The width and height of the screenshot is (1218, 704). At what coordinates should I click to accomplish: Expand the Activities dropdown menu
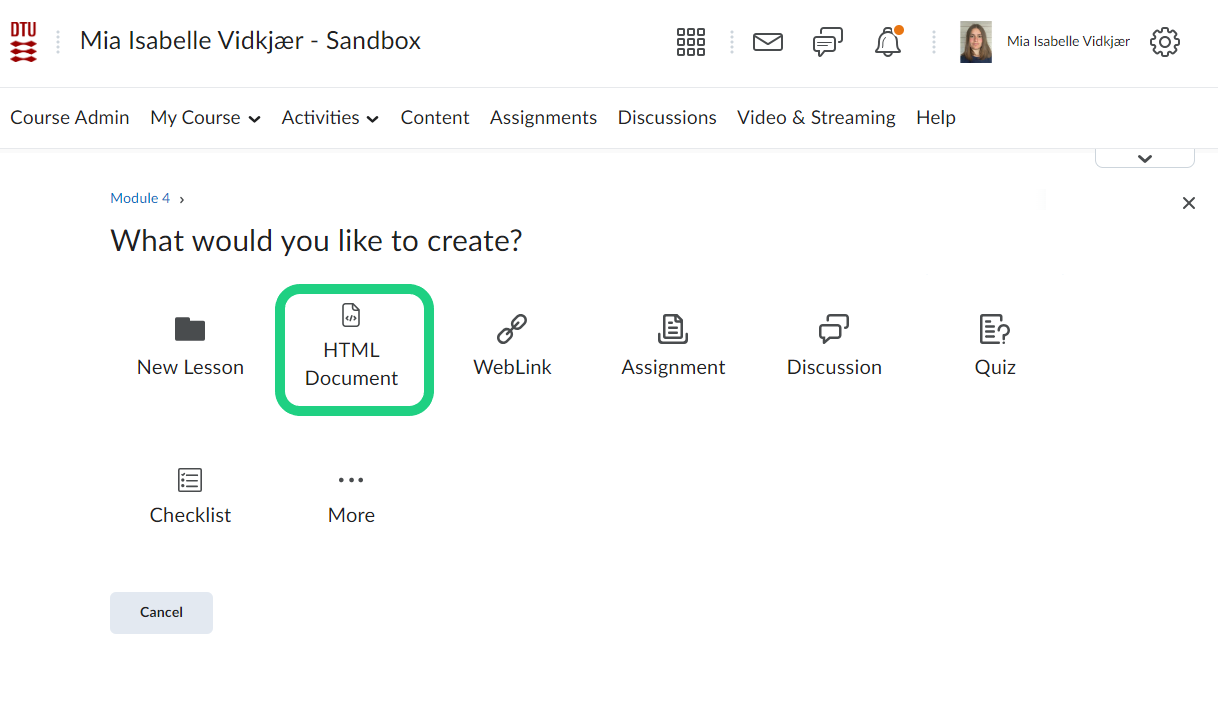coord(330,118)
